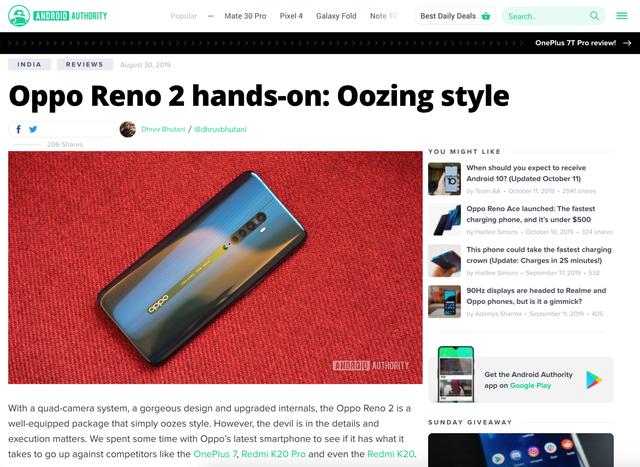
Task: Select Galaxy Fold in the top navigation
Action: [x=336, y=16]
